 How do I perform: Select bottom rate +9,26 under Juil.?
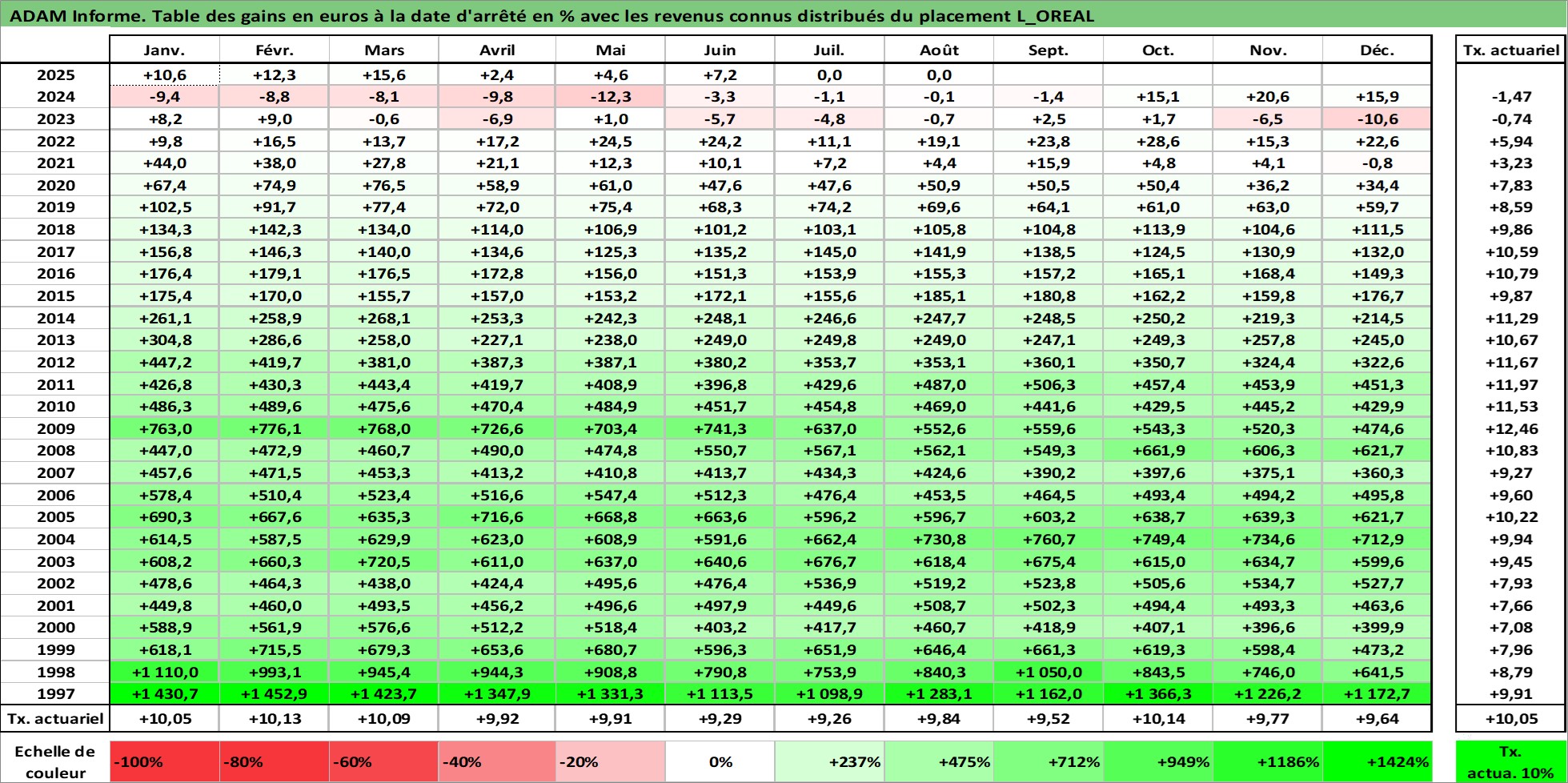pos(829,719)
